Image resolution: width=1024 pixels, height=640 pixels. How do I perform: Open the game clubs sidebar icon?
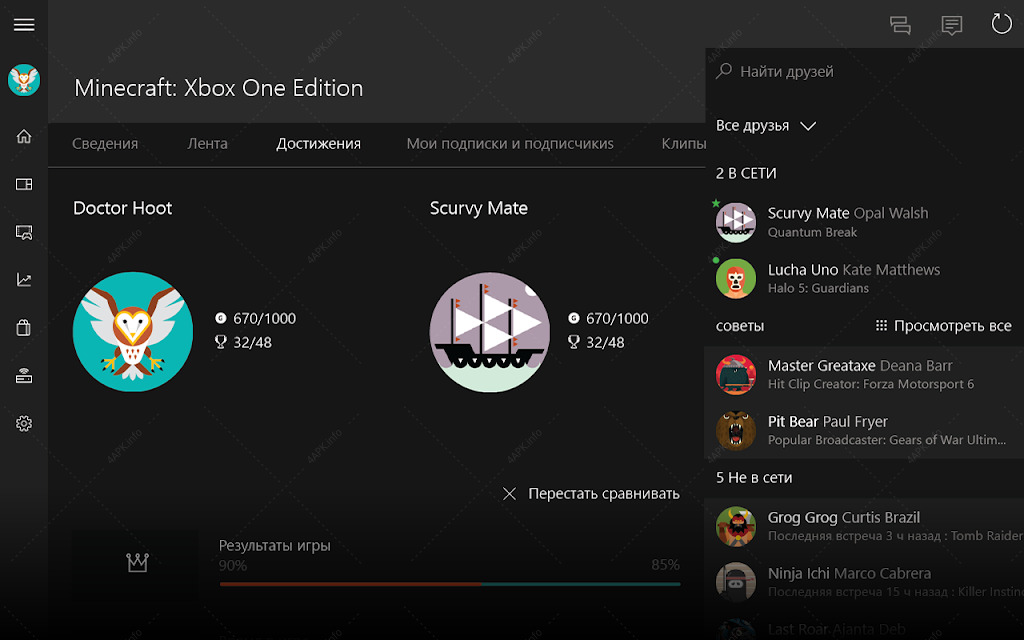(x=24, y=232)
